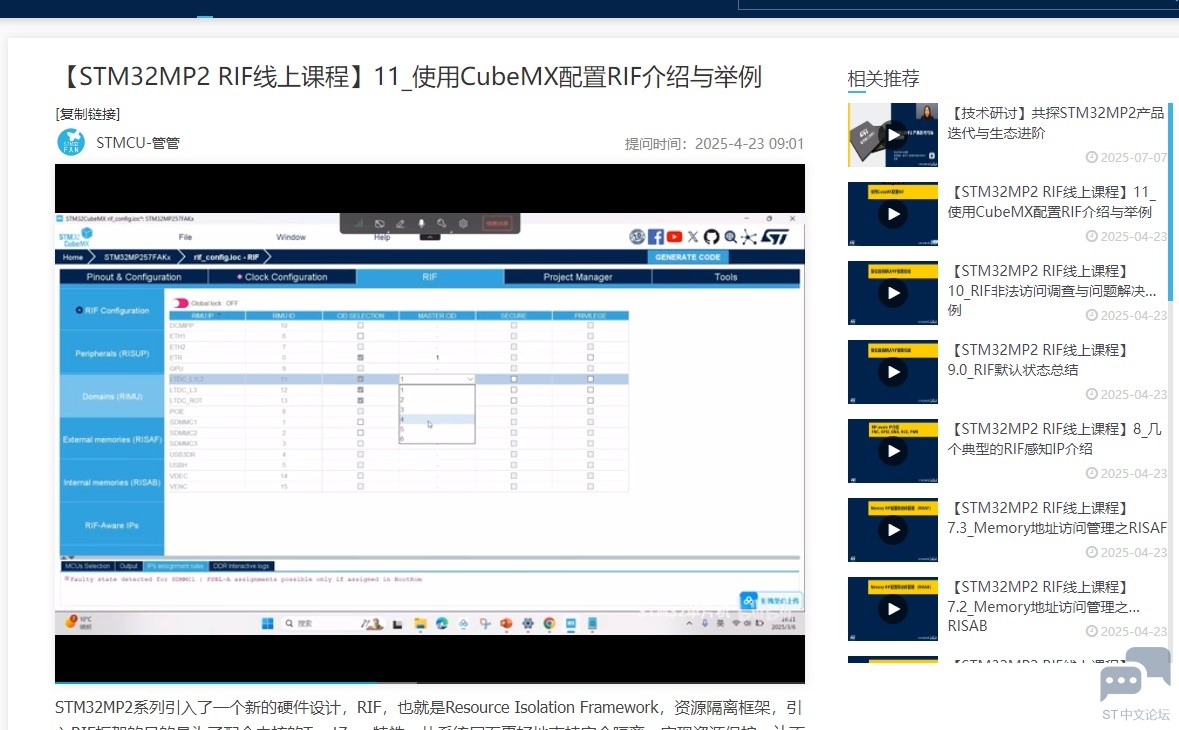Open the Windows Start button in the taskbar
Screen dimensions: 1179x730
click(x=267, y=623)
